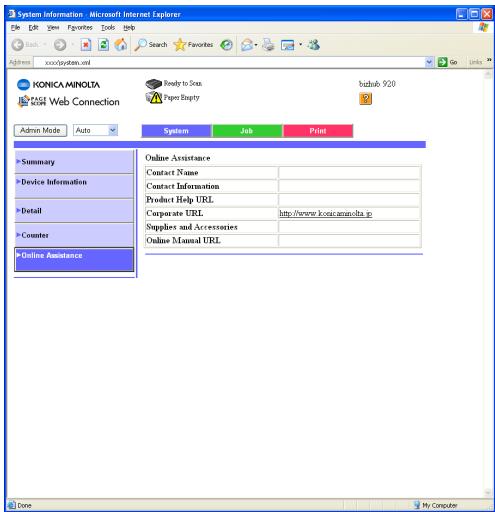Click the Links toolbar label
Viewport: 495px width, 512px height.
click(x=475, y=62)
